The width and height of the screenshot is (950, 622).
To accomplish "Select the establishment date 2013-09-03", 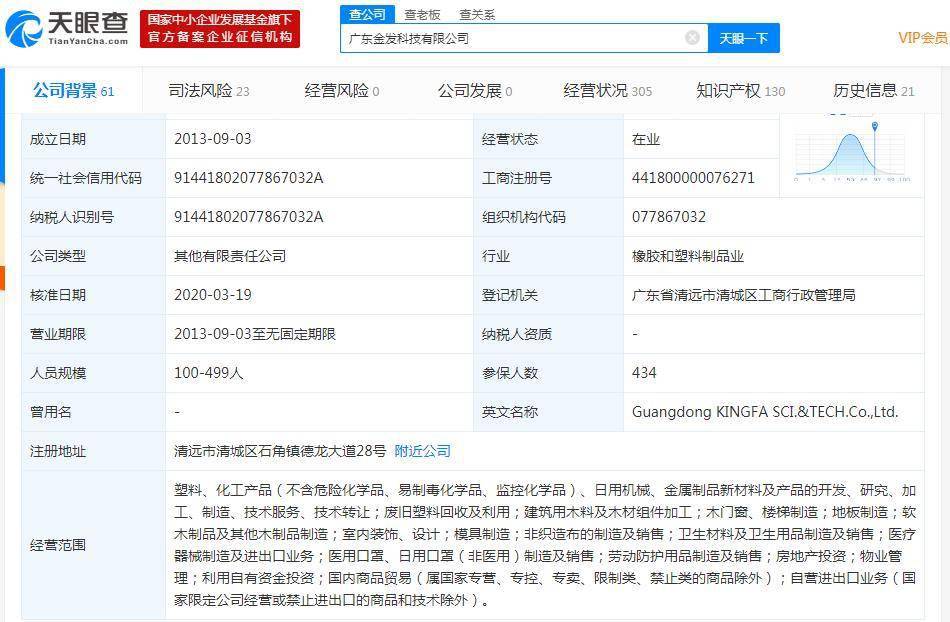I will click(x=213, y=139).
